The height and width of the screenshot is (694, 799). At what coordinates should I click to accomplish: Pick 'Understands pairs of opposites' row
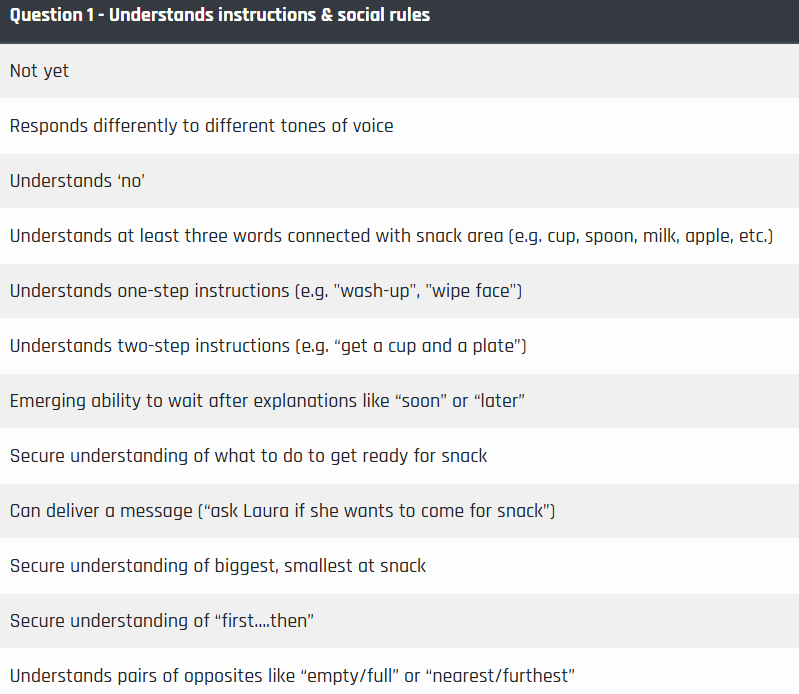(400, 671)
